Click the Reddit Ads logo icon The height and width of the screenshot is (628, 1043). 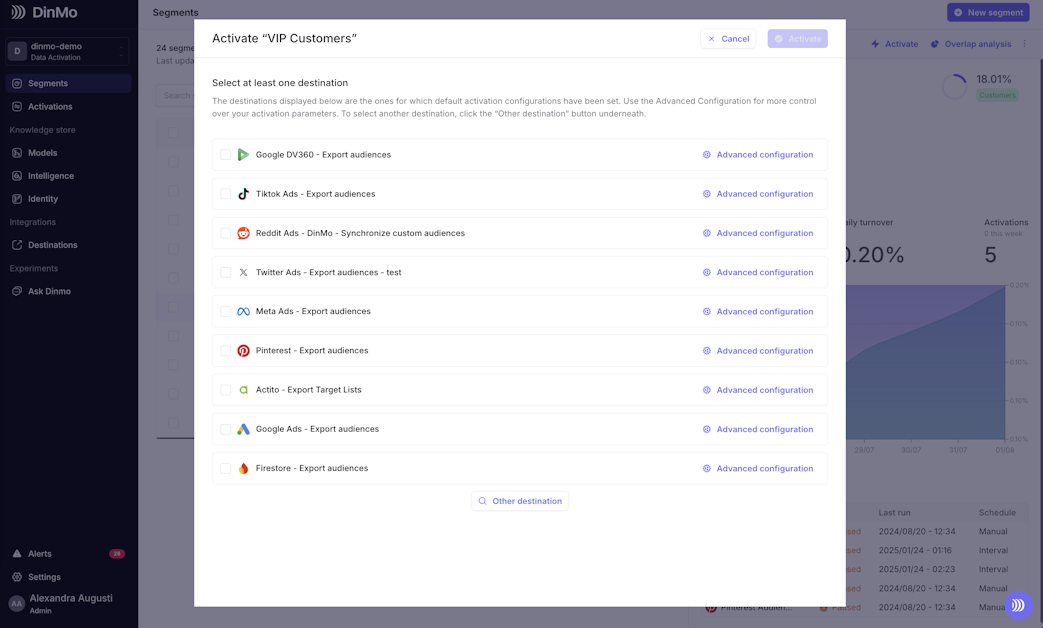[243, 233]
